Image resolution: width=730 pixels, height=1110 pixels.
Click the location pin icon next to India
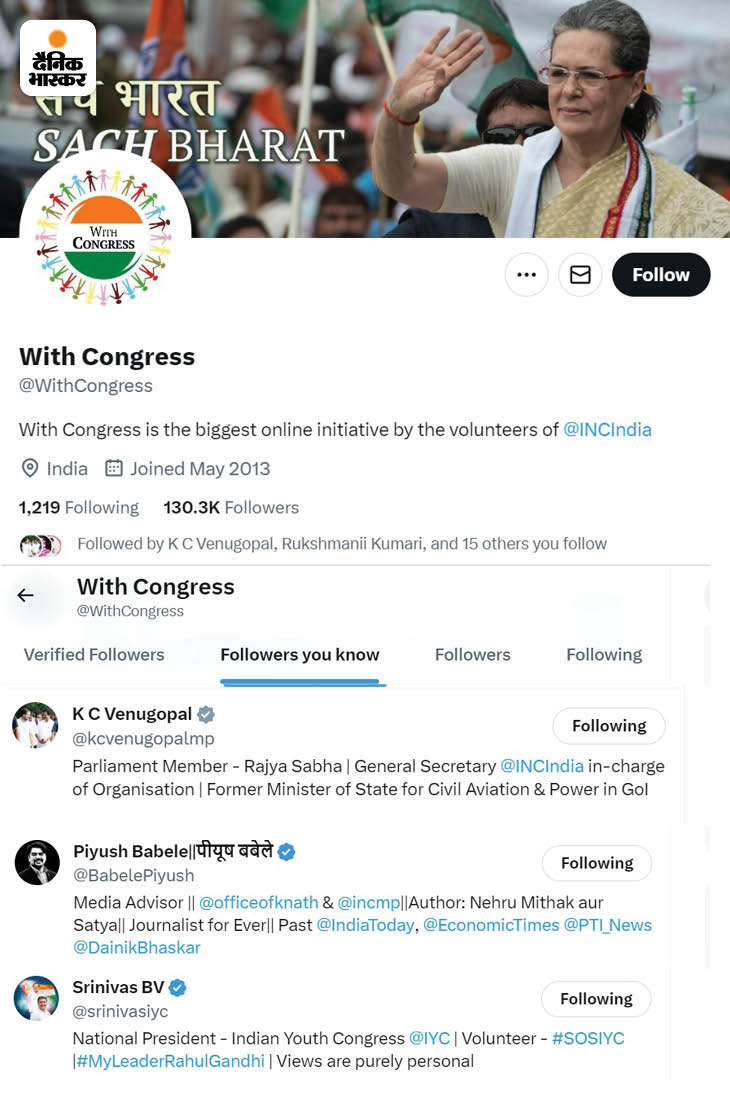point(30,468)
